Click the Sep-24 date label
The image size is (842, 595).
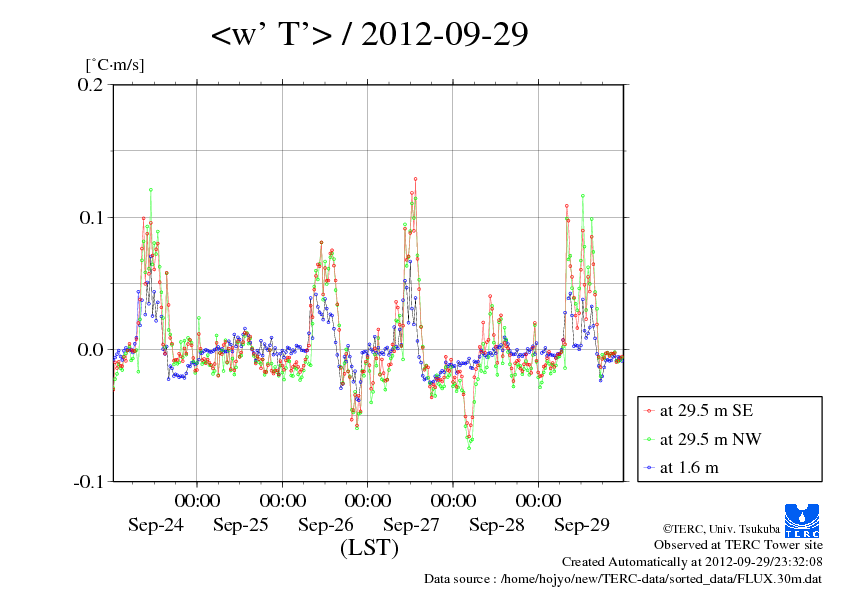pyautogui.click(x=156, y=525)
